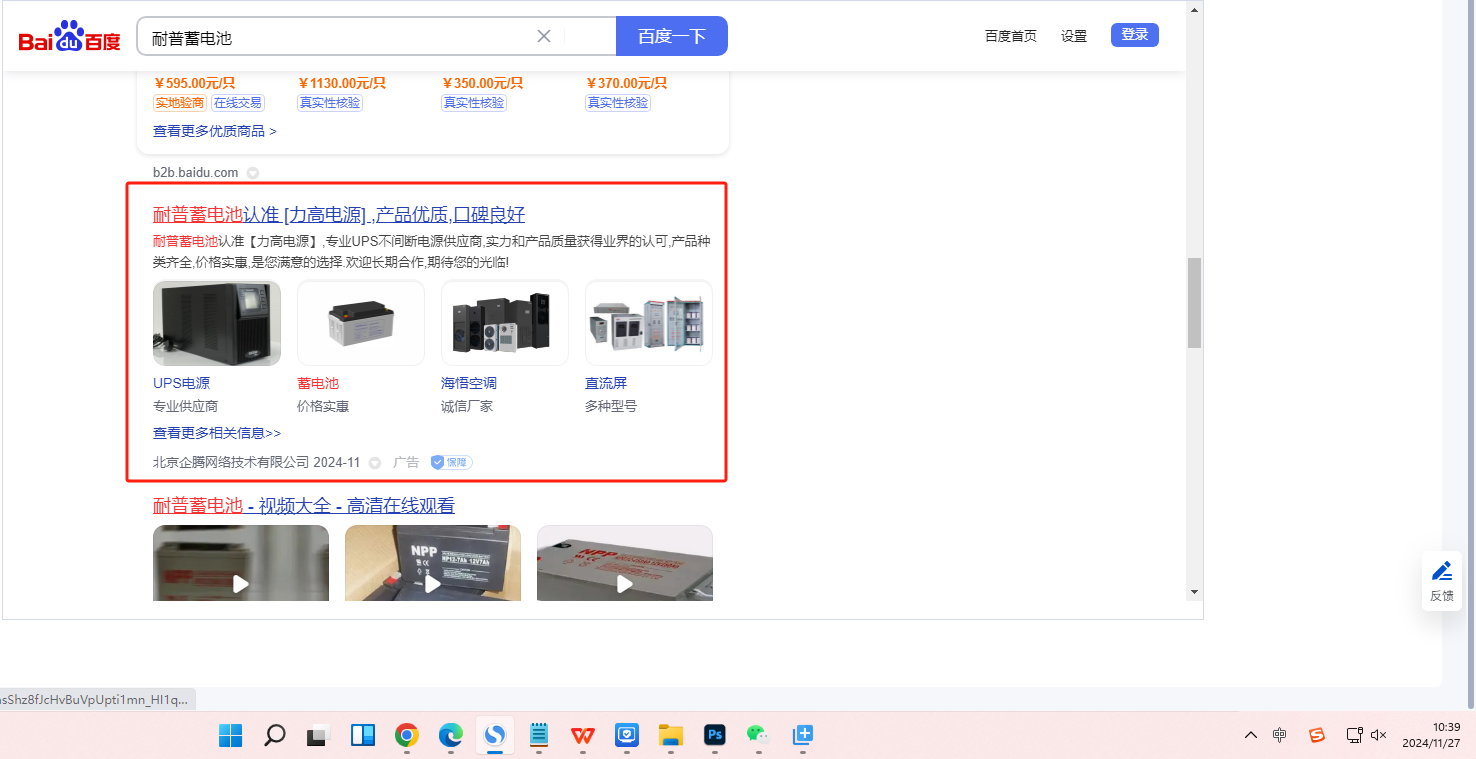Open the red 蓄电池 category link

point(318,383)
